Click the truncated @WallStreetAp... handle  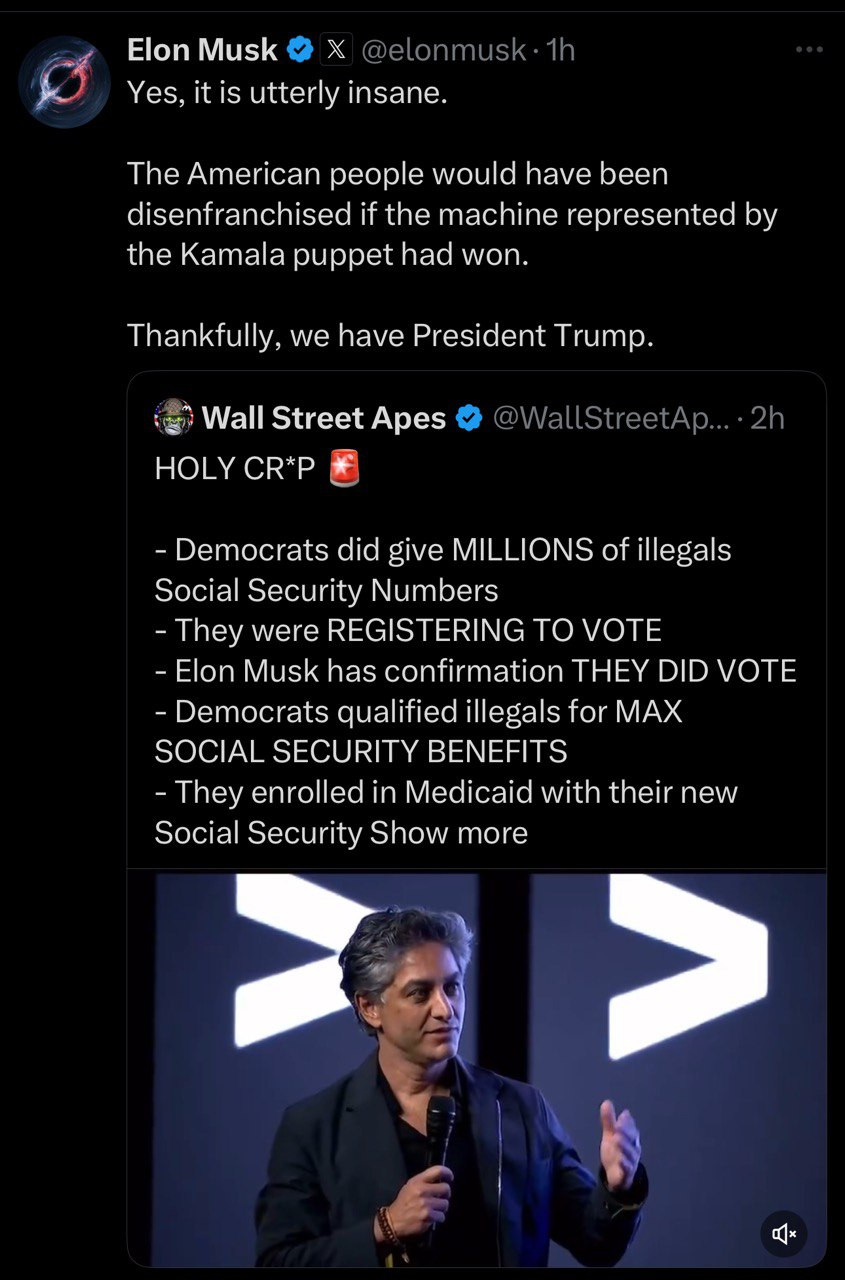click(x=608, y=418)
